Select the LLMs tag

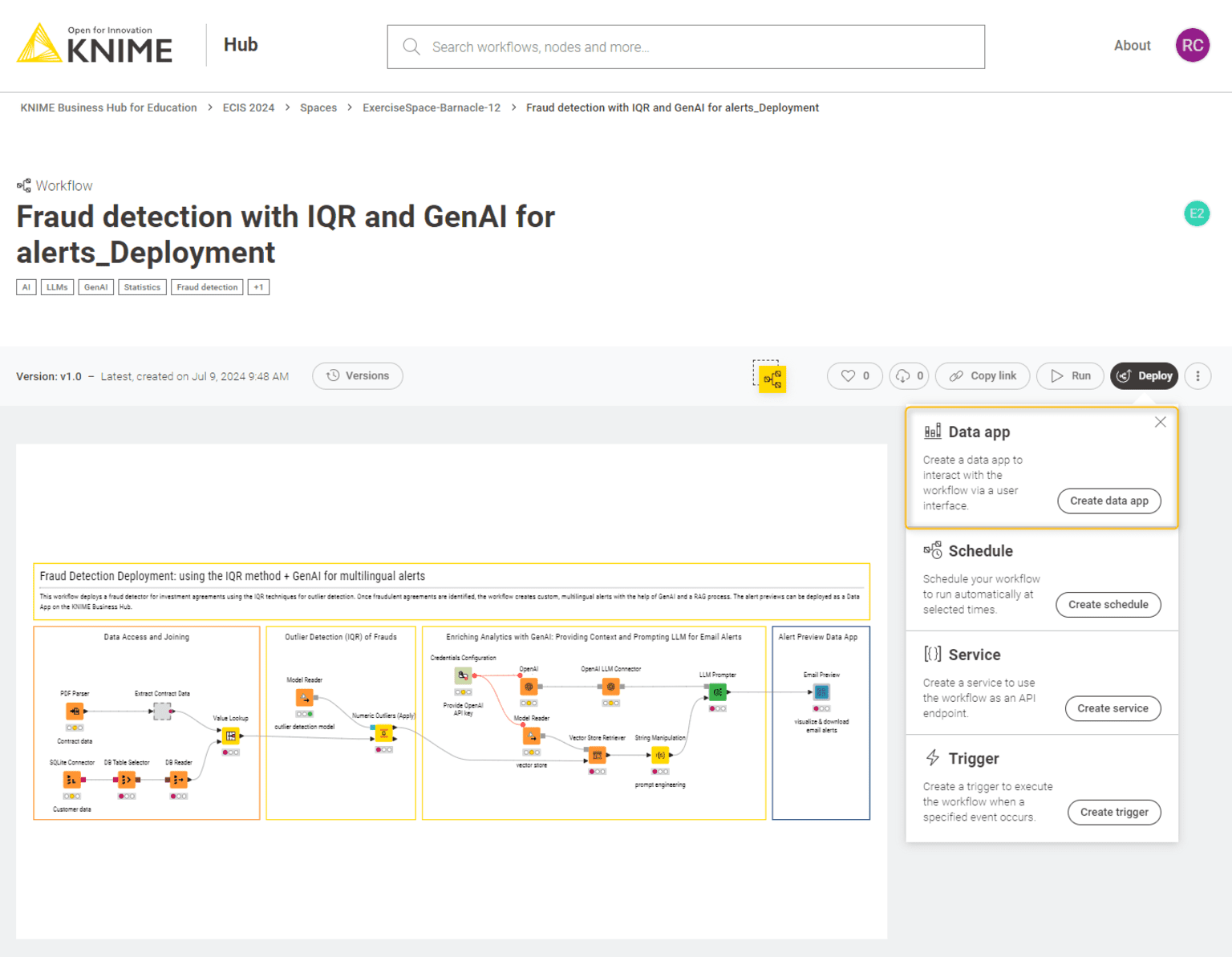click(x=57, y=287)
